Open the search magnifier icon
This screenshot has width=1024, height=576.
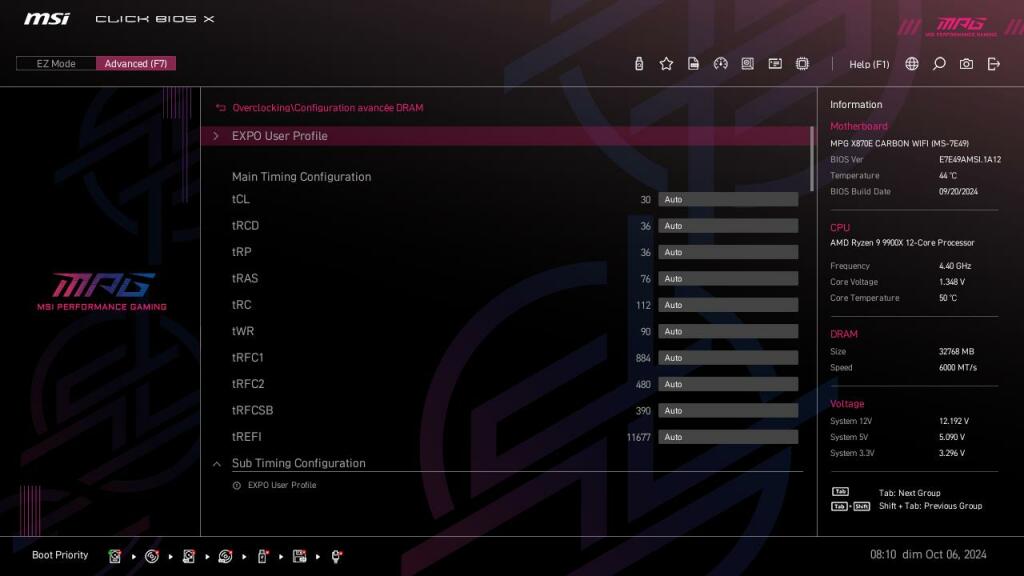938,63
